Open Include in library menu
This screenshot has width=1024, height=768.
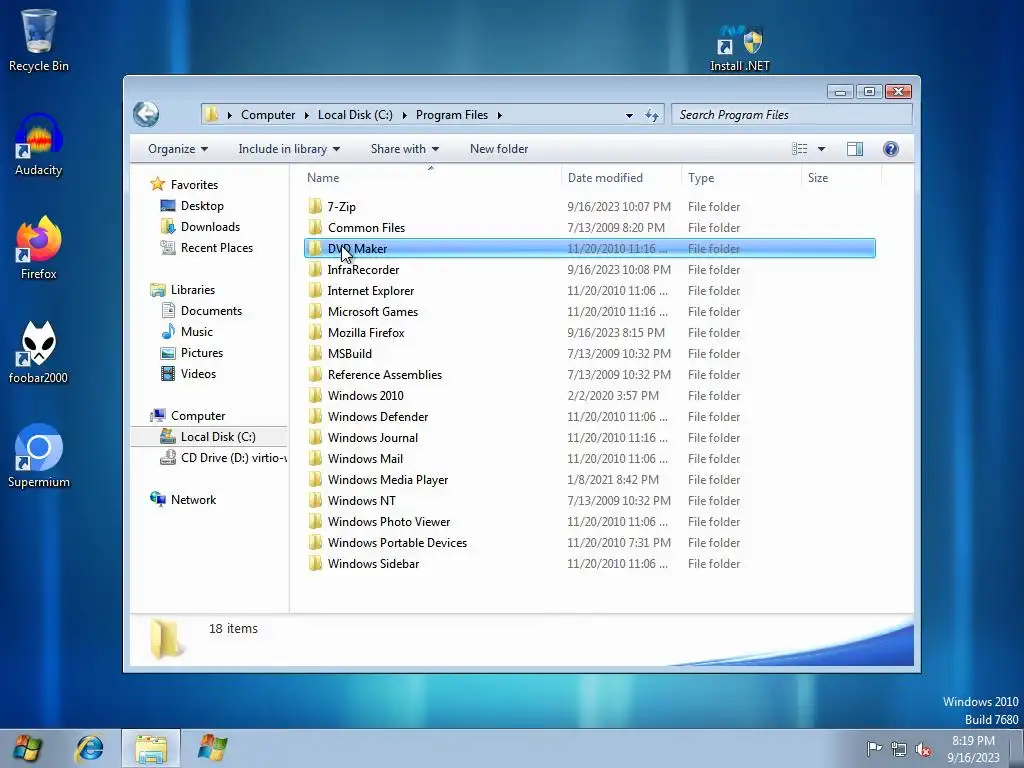(x=289, y=149)
